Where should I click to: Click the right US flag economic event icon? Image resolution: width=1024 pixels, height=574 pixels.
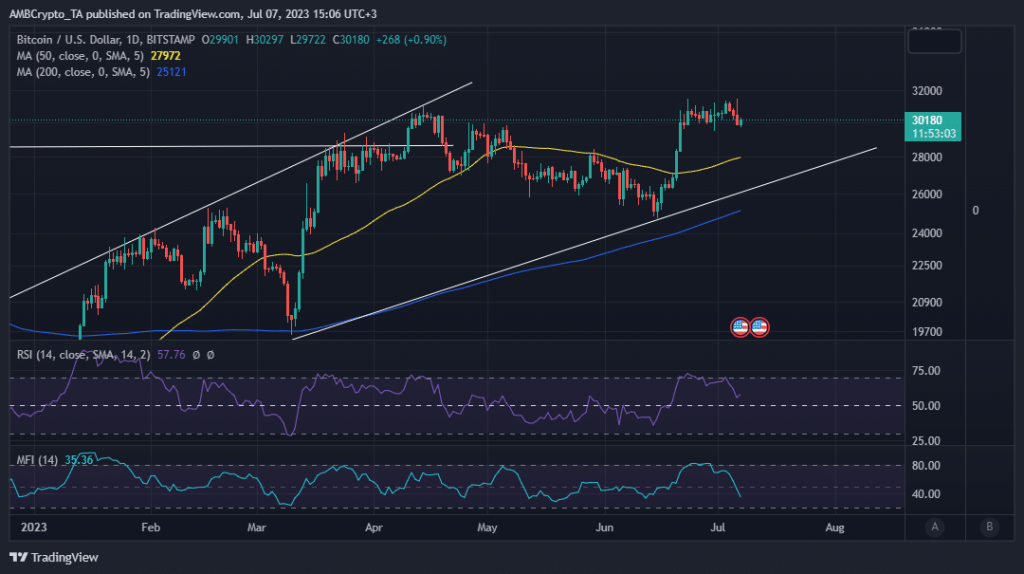(759, 327)
